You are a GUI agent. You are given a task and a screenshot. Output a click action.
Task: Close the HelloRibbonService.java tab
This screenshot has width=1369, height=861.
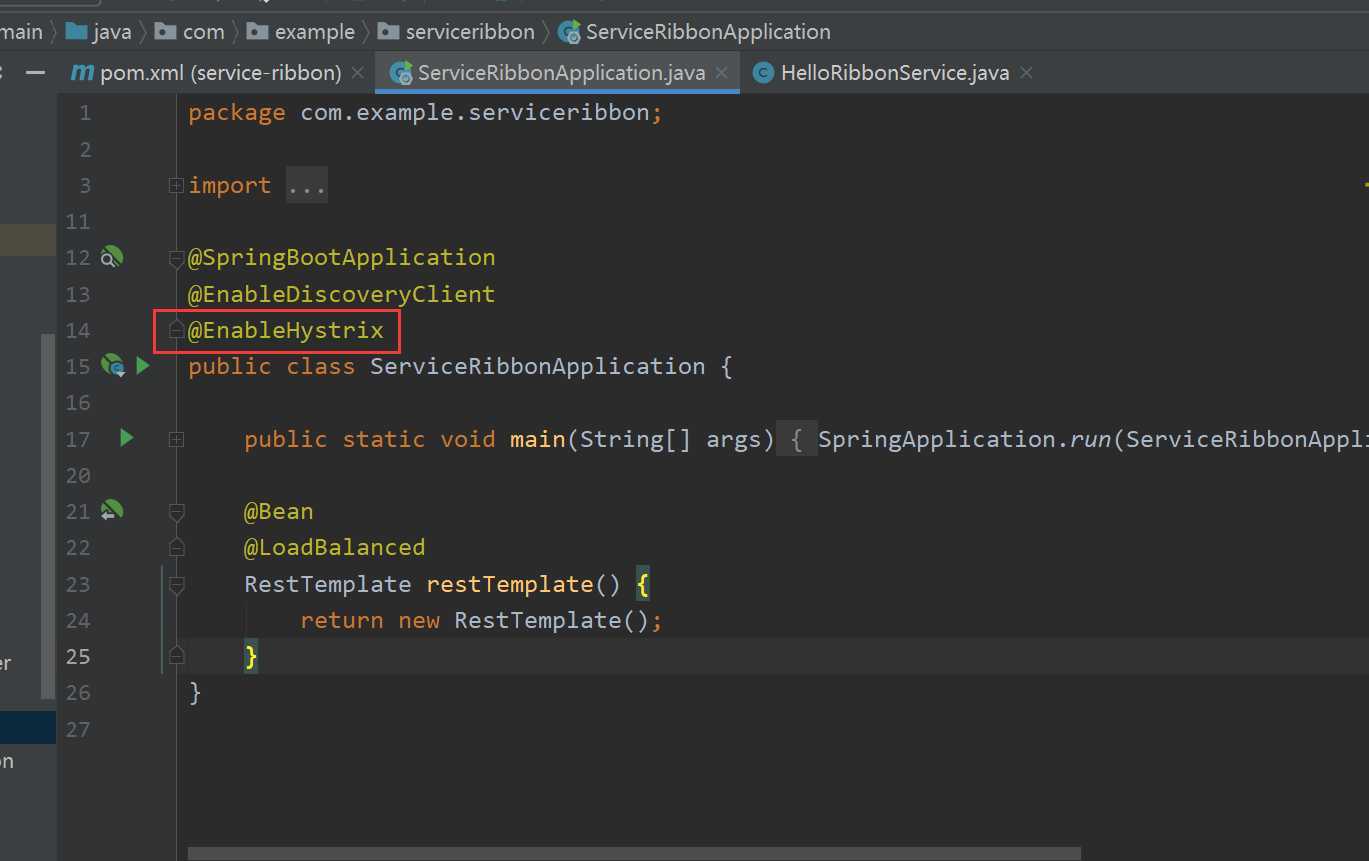click(1026, 73)
